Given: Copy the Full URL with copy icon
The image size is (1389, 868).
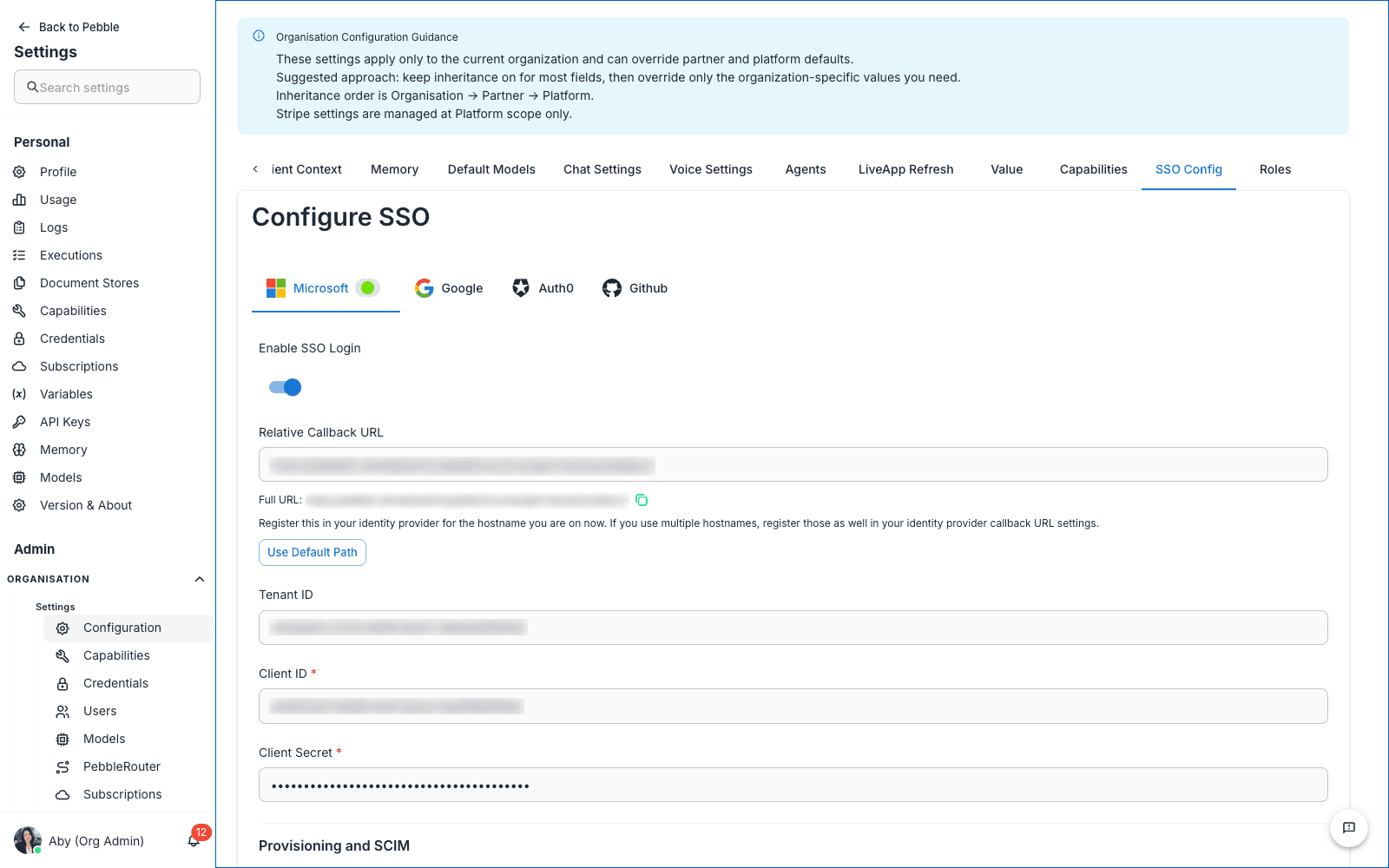Looking at the screenshot, I should tap(642, 500).
